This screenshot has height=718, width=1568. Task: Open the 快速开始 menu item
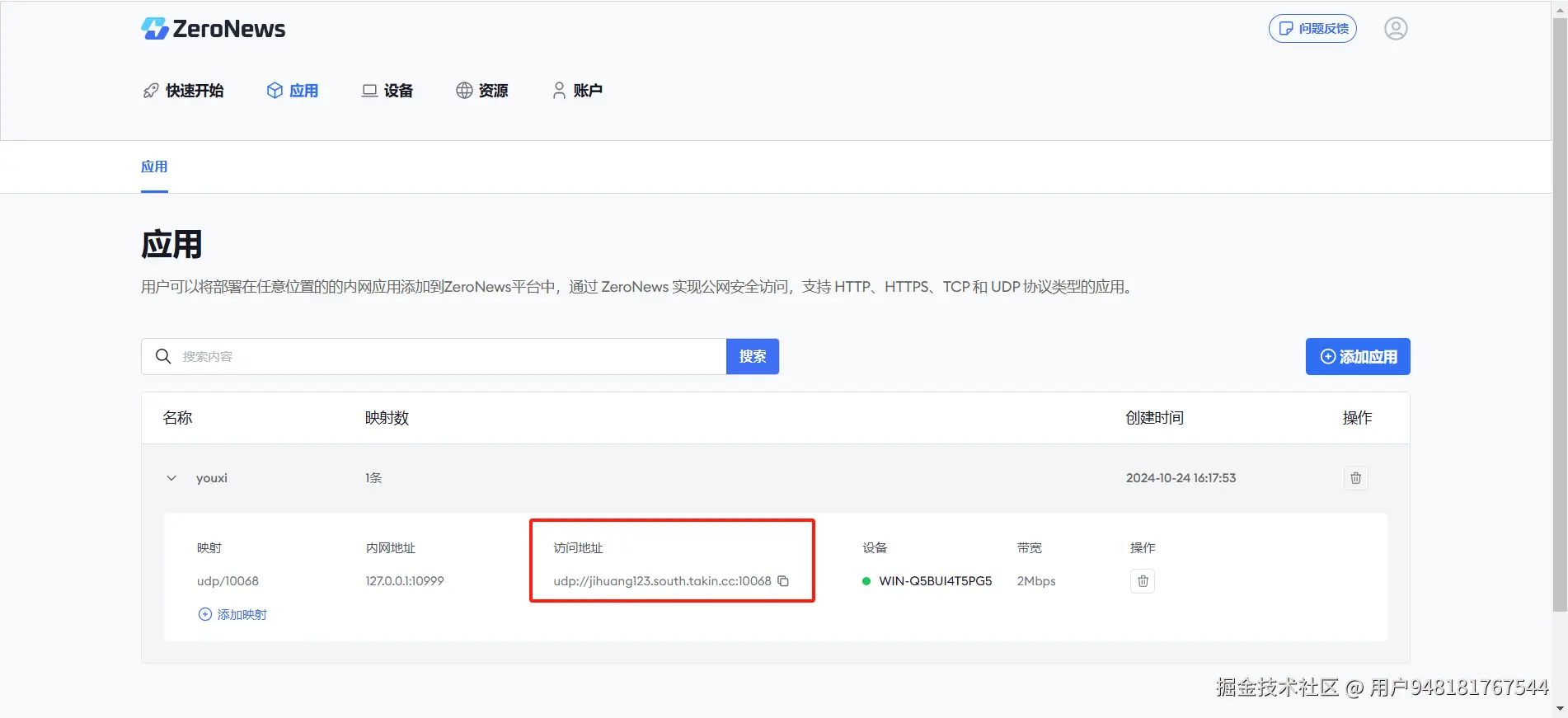tap(183, 91)
